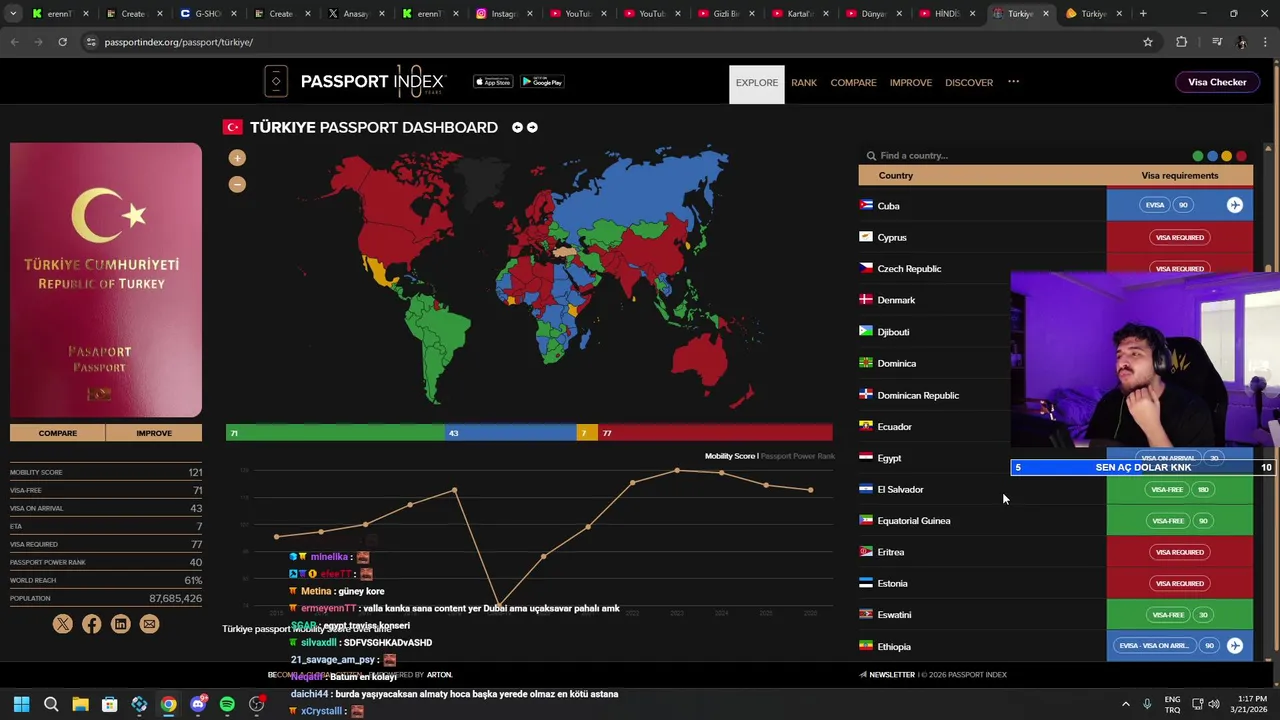Bookmark this page with the star icon
The height and width of the screenshot is (720, 1280).
1148,42
